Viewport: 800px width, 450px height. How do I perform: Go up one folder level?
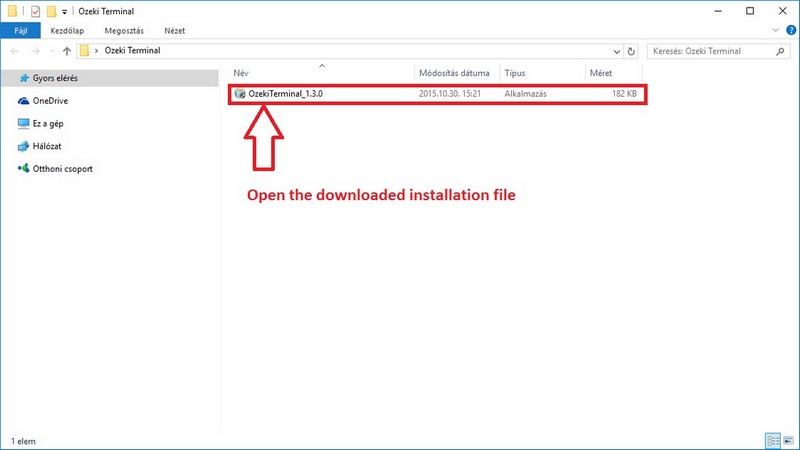point(67,51)
